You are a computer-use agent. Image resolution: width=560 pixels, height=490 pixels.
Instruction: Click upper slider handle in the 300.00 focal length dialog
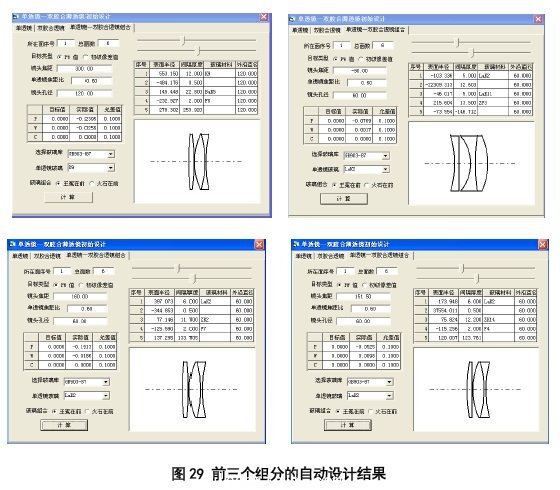coord(184,40)
